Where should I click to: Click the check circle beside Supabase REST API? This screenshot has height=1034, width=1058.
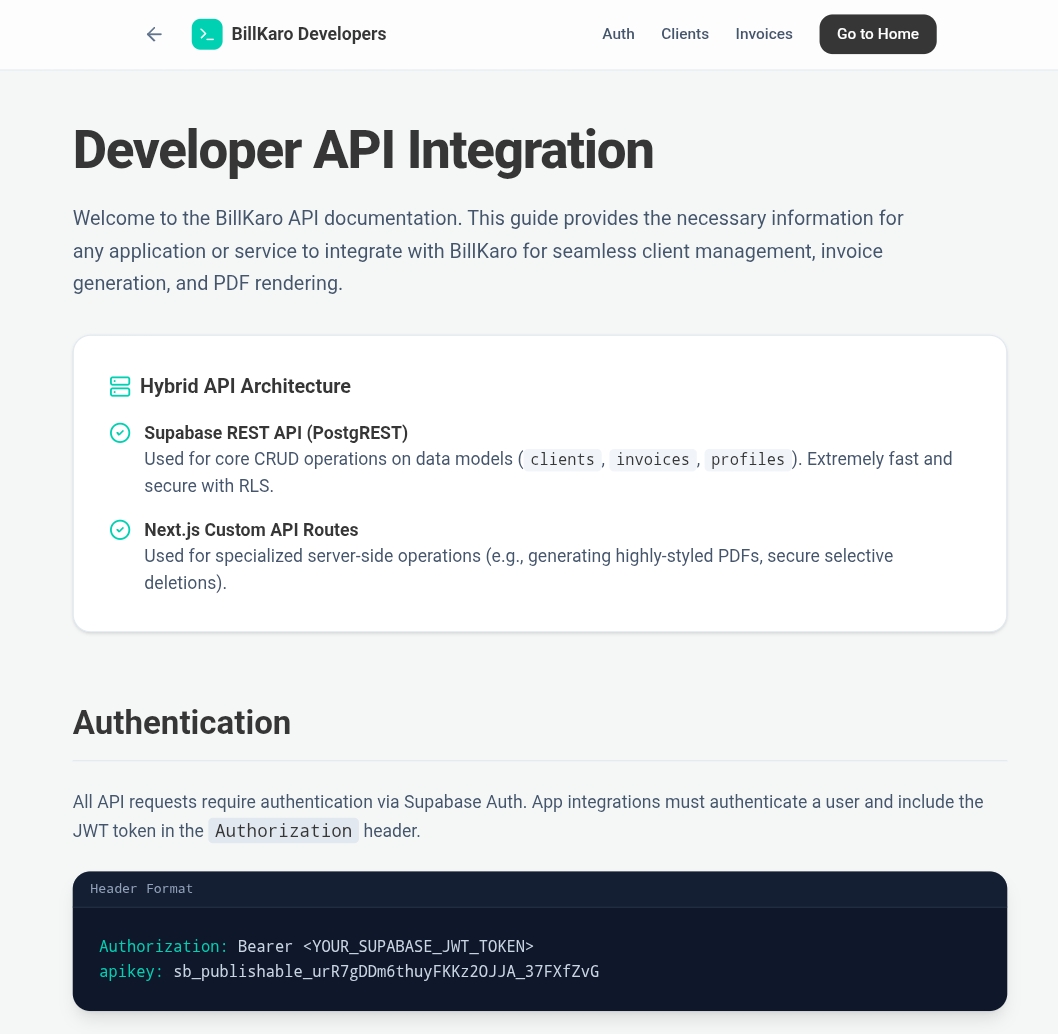click(x=120, y=433)
